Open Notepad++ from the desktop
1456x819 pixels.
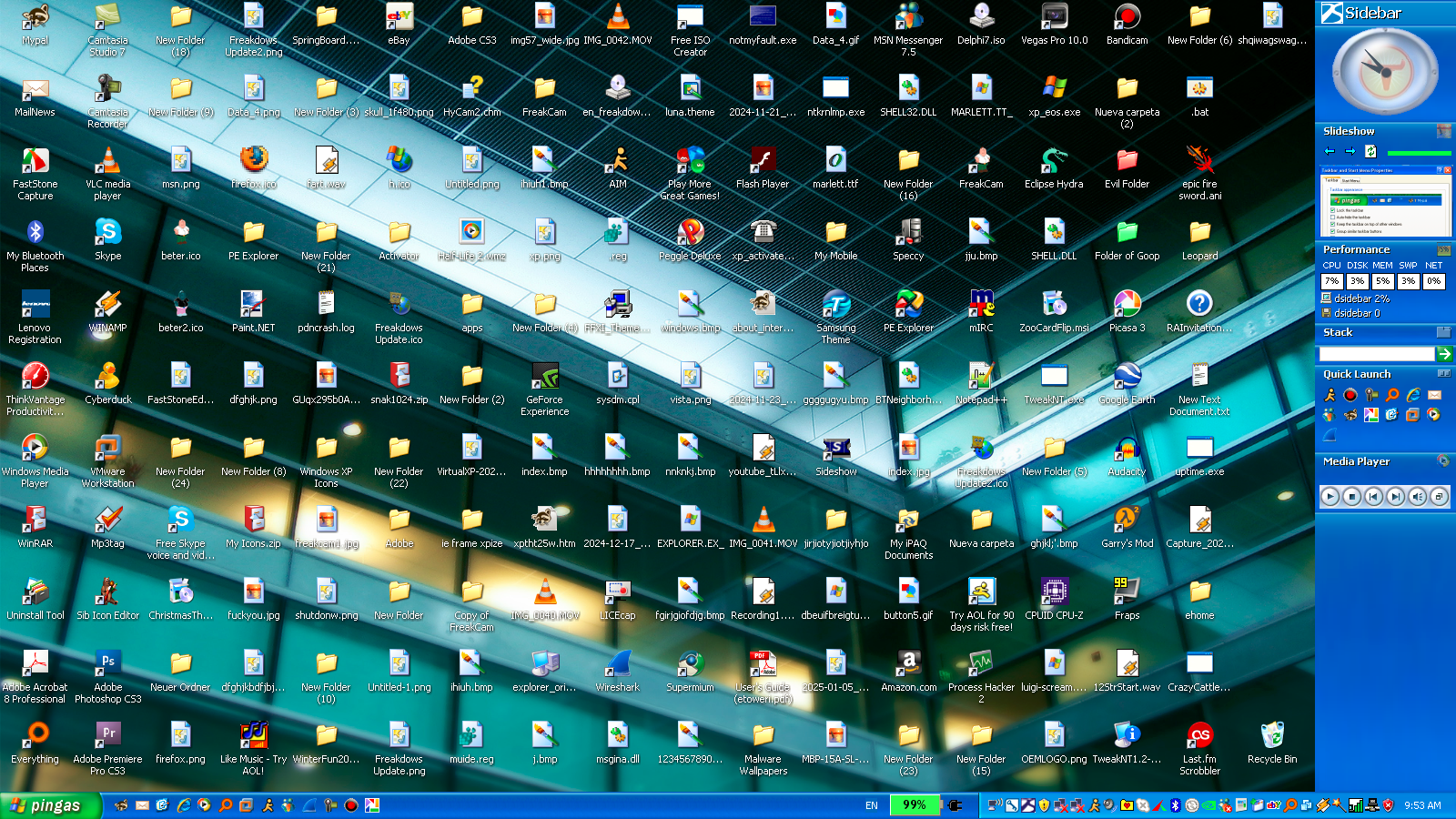tap(981, 384)
